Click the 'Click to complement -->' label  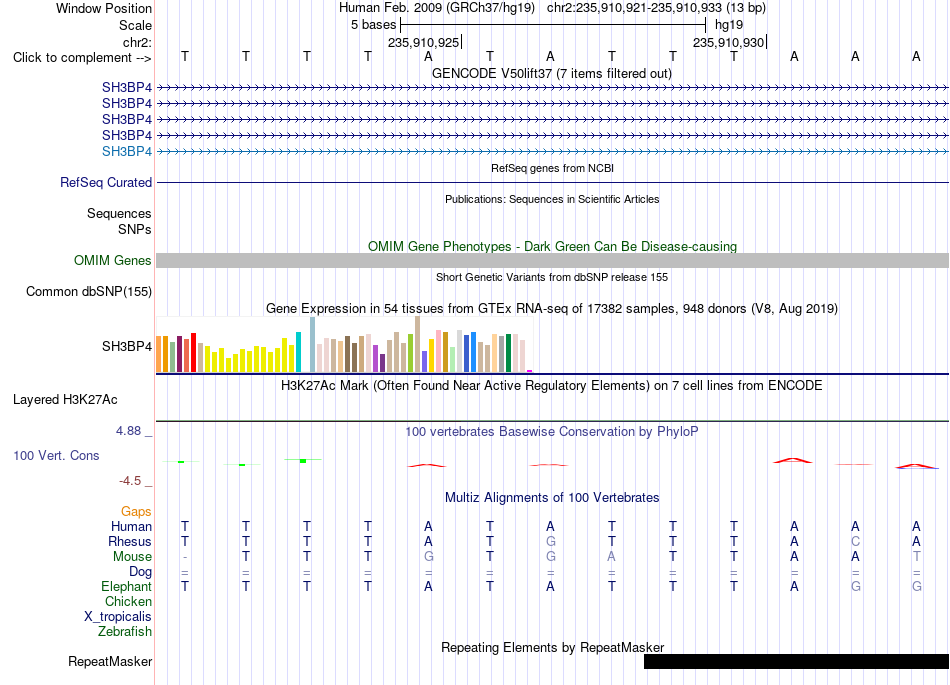(82, 58)
